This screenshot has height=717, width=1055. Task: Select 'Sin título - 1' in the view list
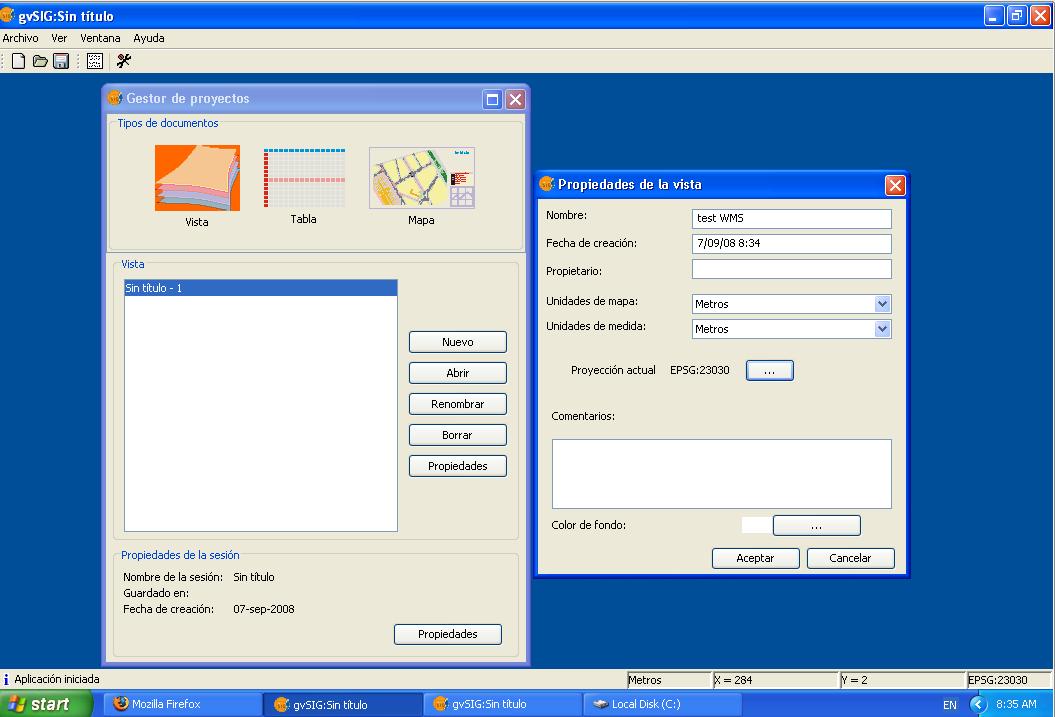click(x=260, y=288)
